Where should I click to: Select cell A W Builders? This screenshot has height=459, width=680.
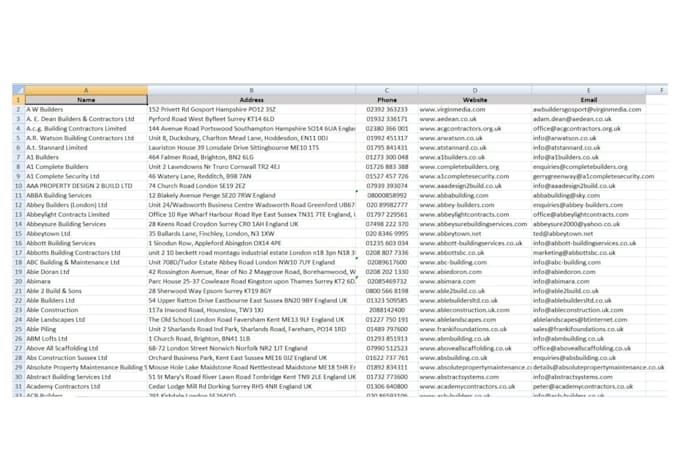(86, 109)
